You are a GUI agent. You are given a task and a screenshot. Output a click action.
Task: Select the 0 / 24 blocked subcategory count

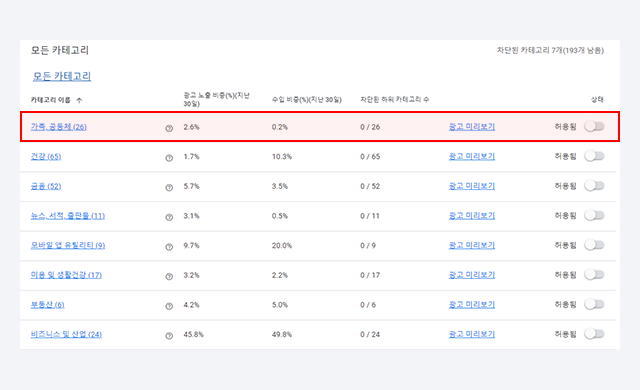pos(370,335)
